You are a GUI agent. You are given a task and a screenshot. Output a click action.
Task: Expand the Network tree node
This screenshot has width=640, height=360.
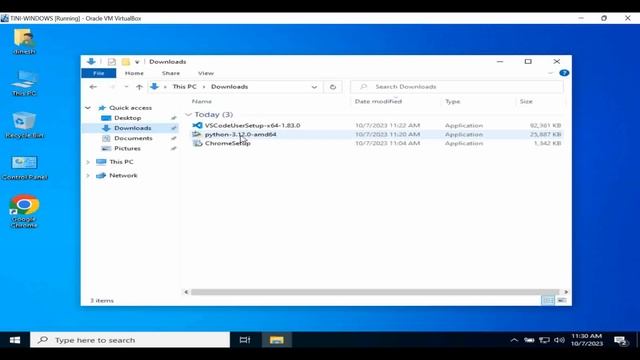point(88,176)
